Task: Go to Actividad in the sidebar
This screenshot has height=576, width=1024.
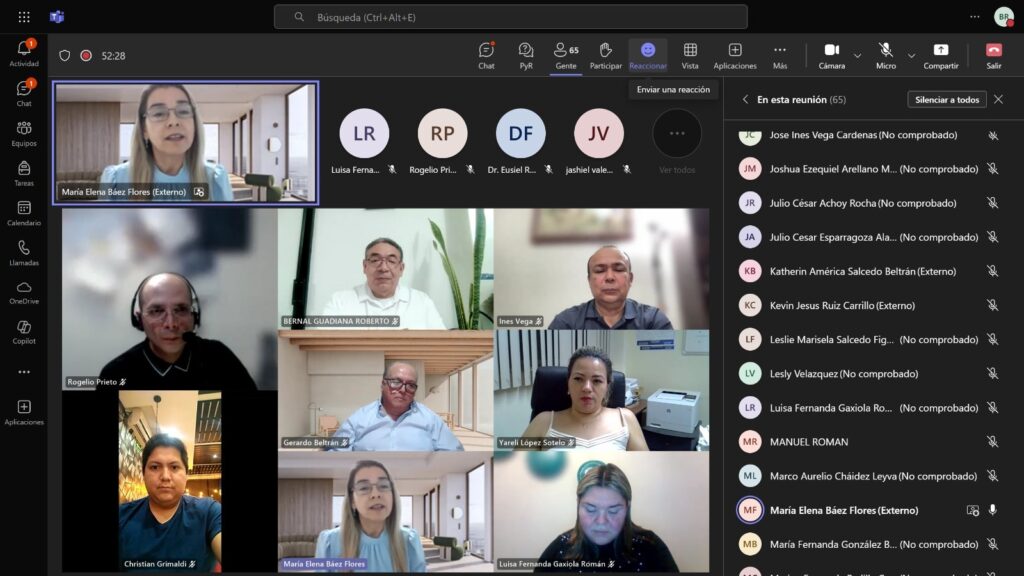Action: click(x=24, y=53)
